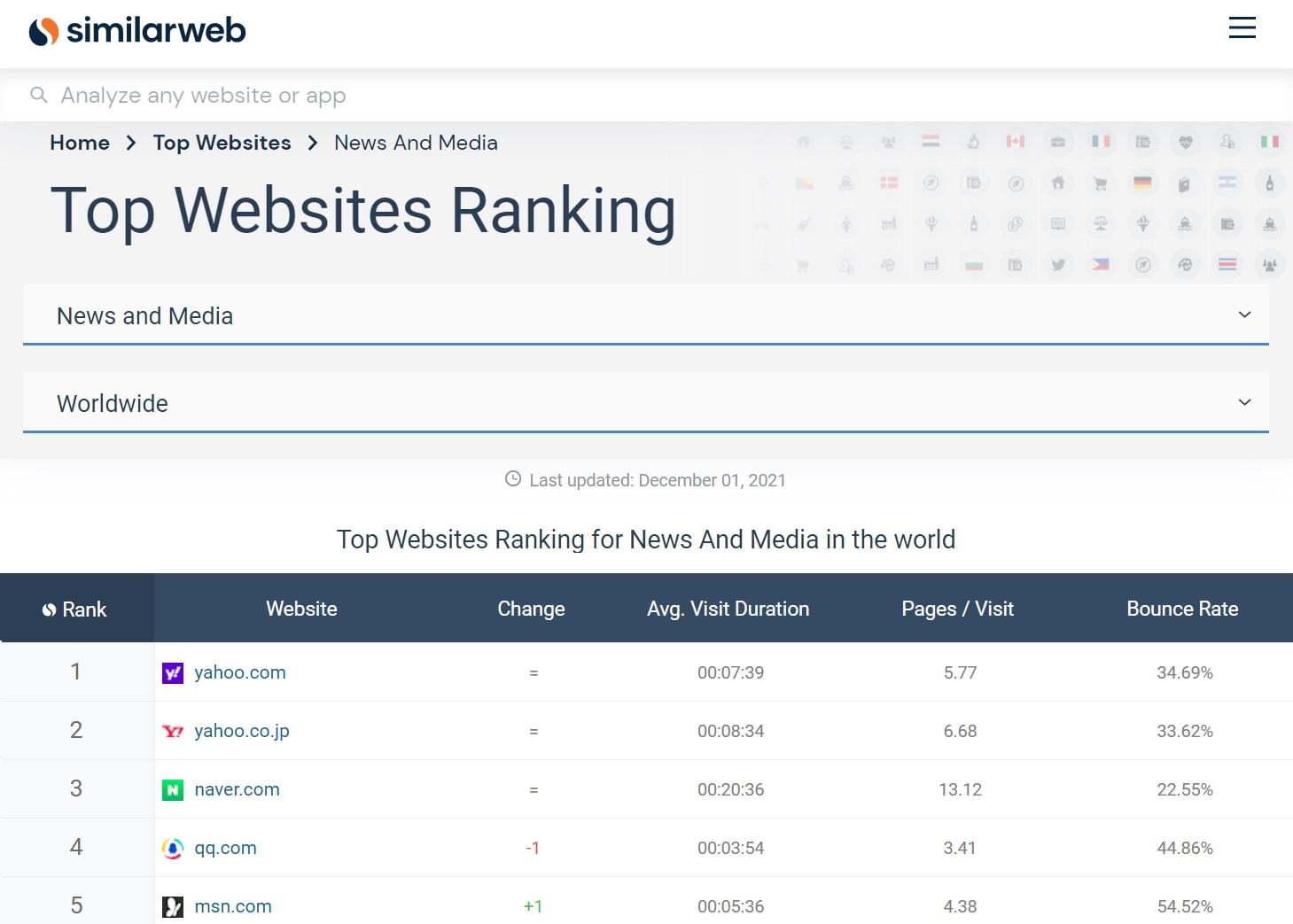Screen dimensions: 1293x924
Task: Click the 44.86% bounce rate value
Action: [x=1185, y=848]
